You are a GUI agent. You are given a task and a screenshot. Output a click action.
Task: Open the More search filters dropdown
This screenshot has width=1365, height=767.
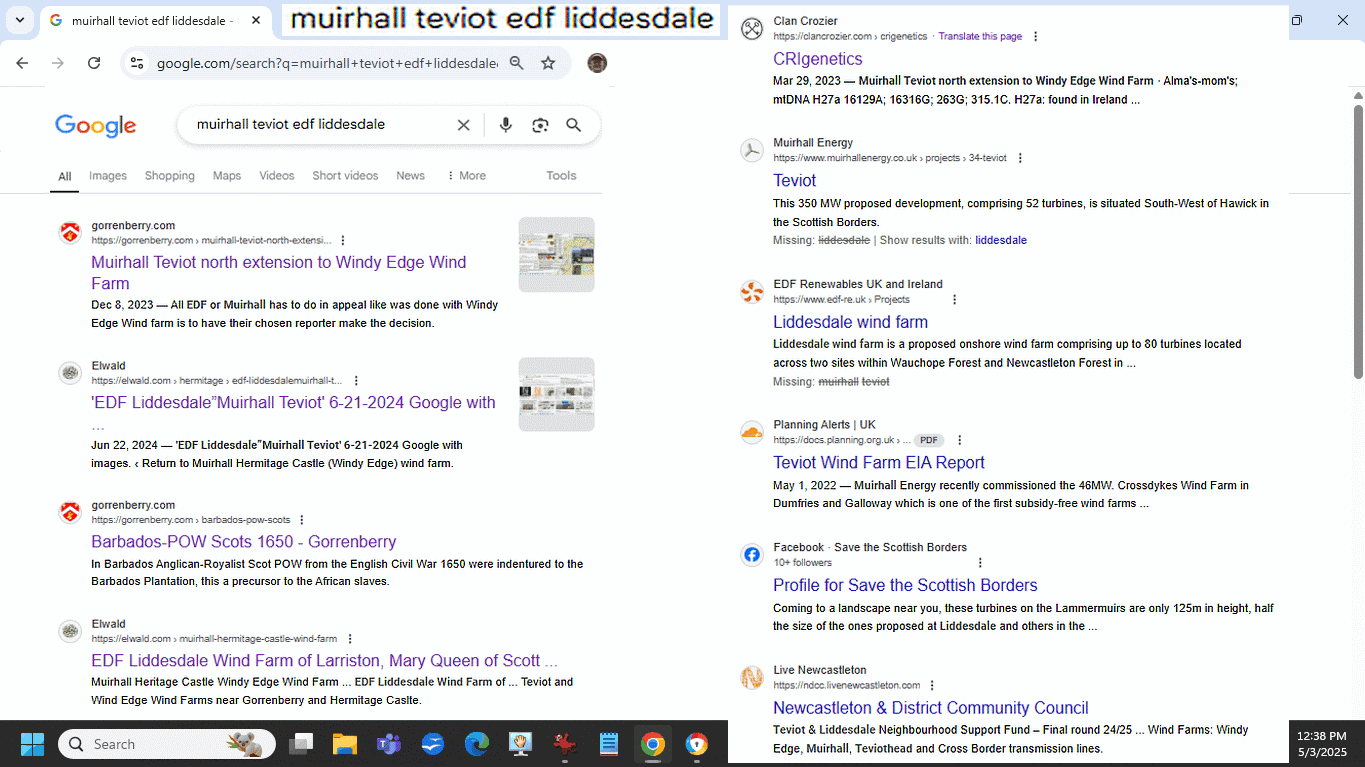coord(466,176)
